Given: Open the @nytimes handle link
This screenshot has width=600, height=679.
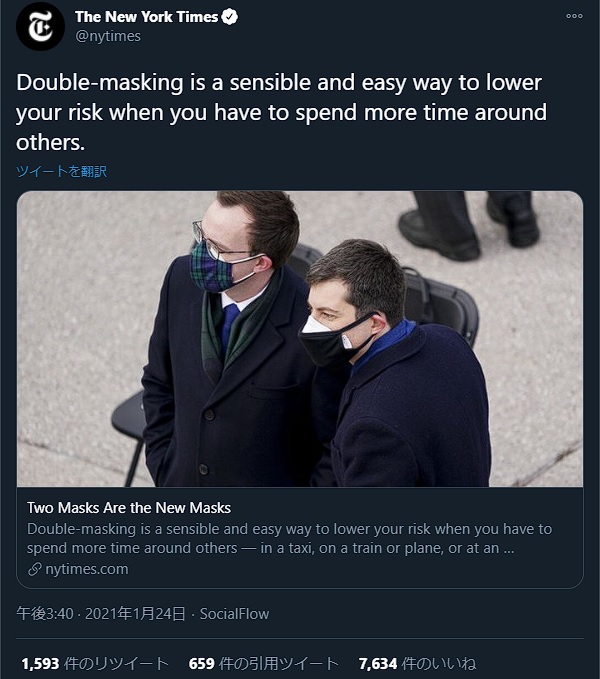Looking at the screenshot, I should click(108, 36).
